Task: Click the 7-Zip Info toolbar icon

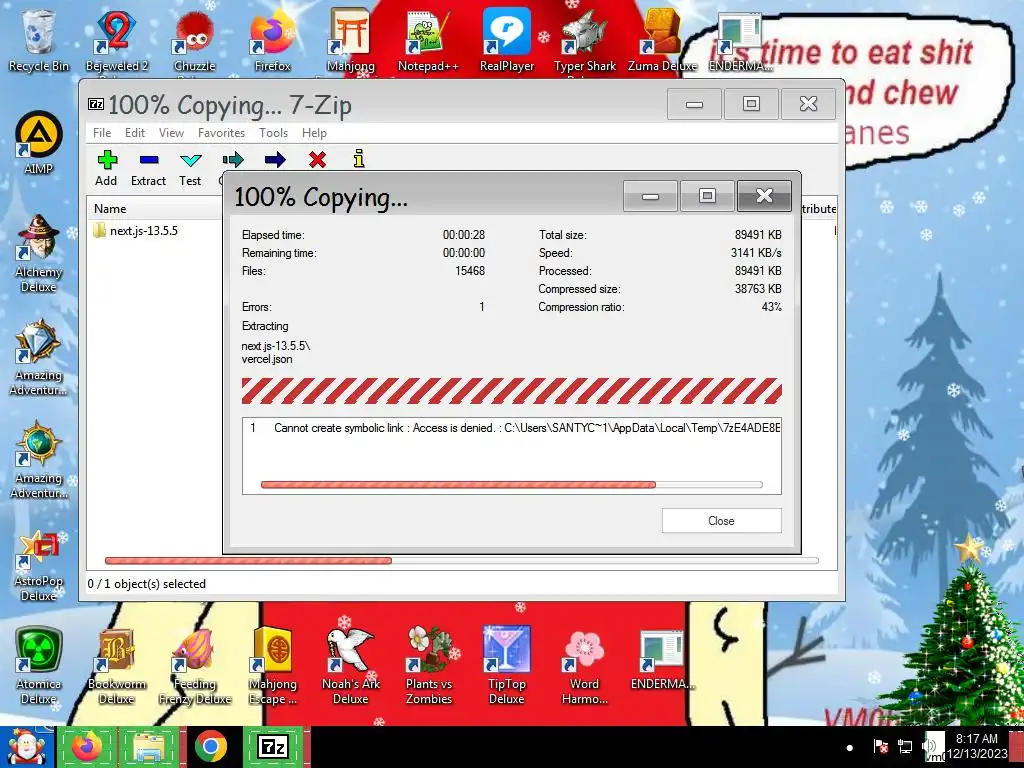Action: tap(359, 159)
